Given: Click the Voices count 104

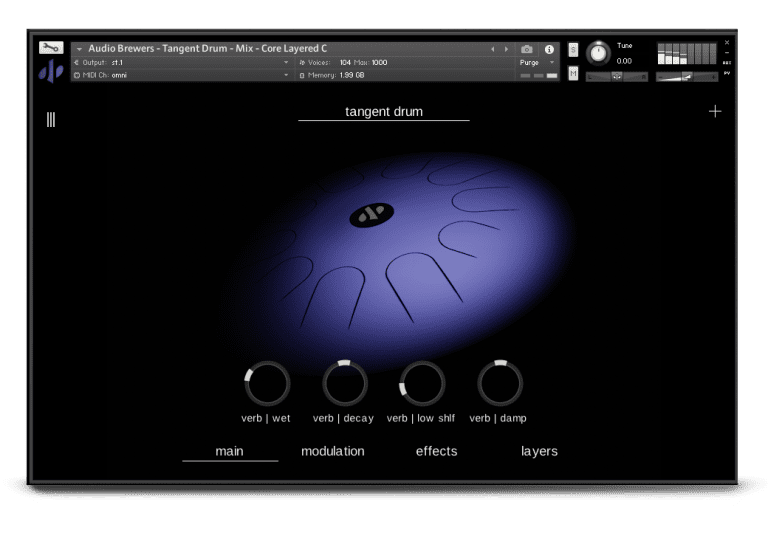Looking at the screenshot, I should [x=345, y=62].
